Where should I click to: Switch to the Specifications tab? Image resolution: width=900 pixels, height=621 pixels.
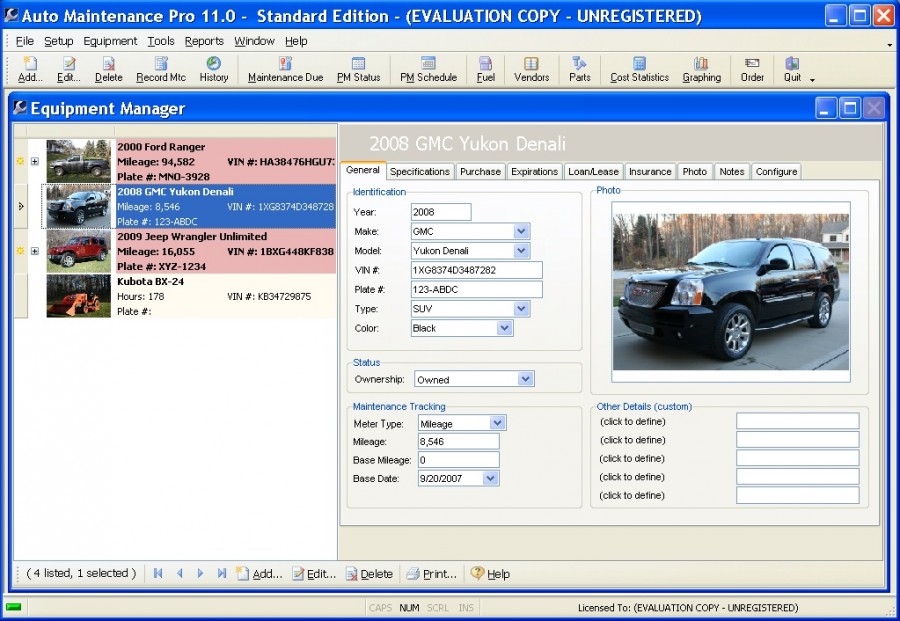coord(419,171)
